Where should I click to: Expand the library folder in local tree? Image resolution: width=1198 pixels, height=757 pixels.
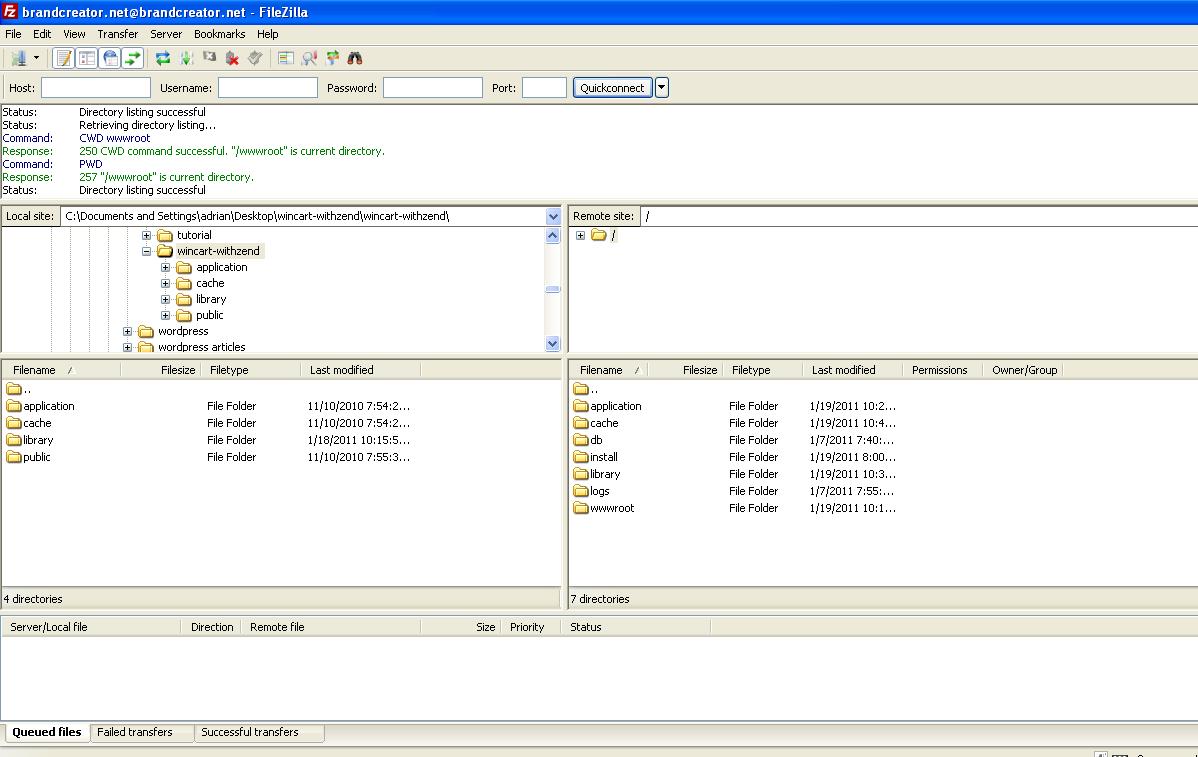click(x=166, y=299)
